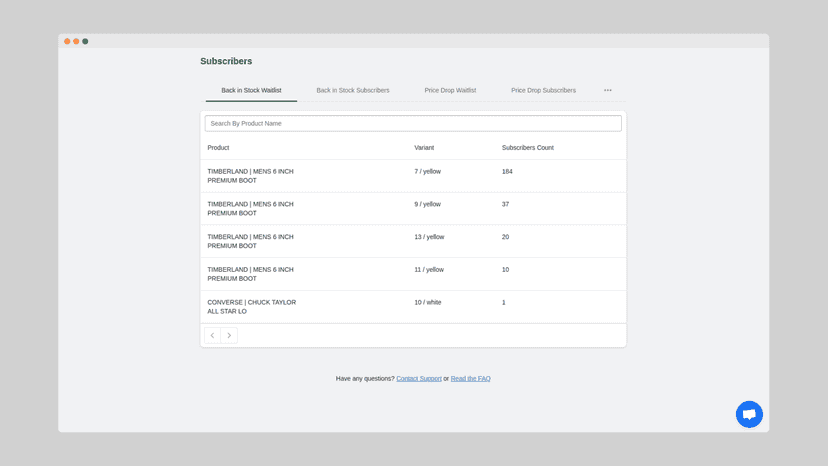The image size is (828, 466).
Task: Select the Timberland boot row with 13 / yellow
Action: [x=413, y=241]
